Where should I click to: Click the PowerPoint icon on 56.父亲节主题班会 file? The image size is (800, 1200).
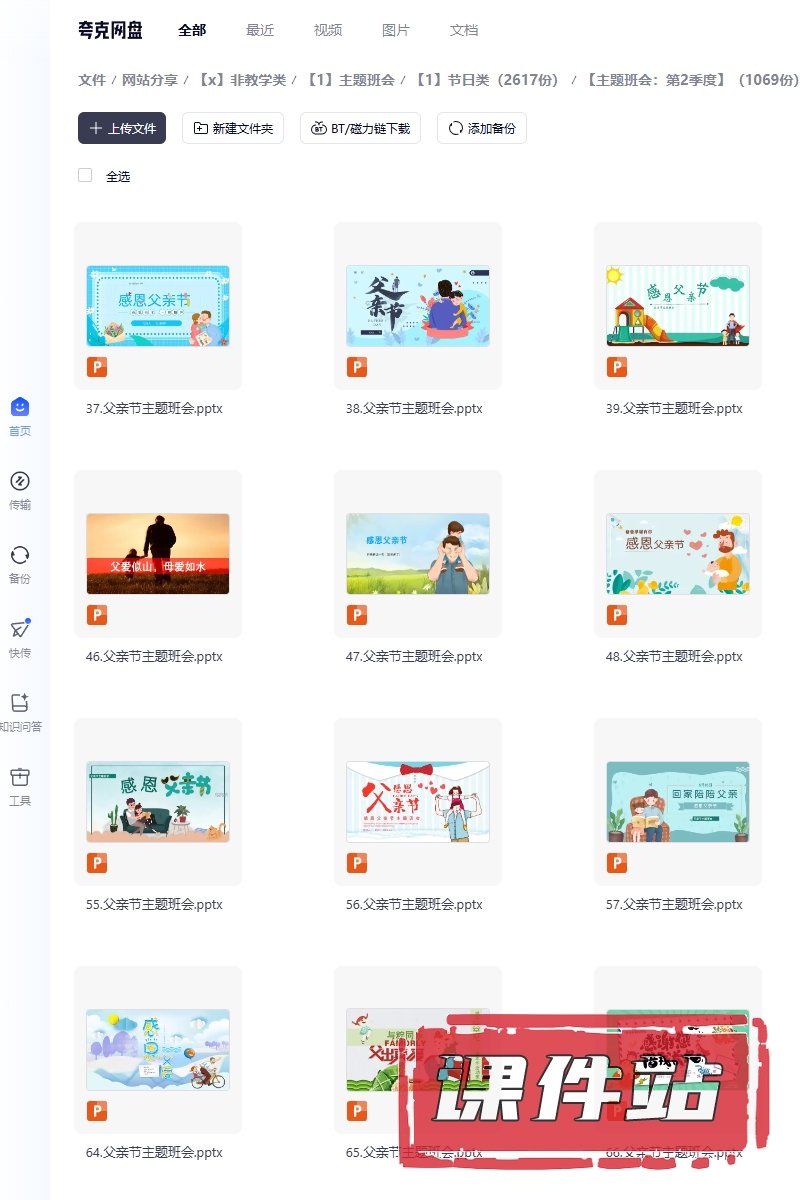pos(357,863)
